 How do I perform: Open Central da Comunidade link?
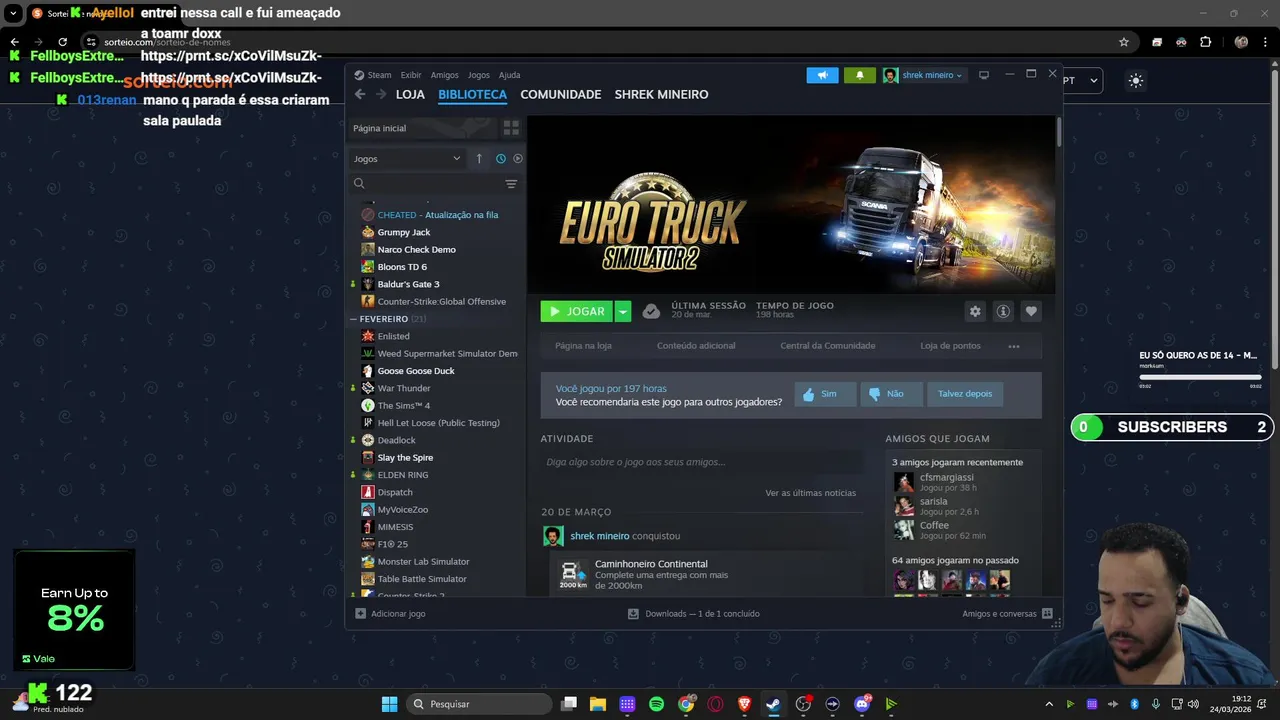[828, 346]
